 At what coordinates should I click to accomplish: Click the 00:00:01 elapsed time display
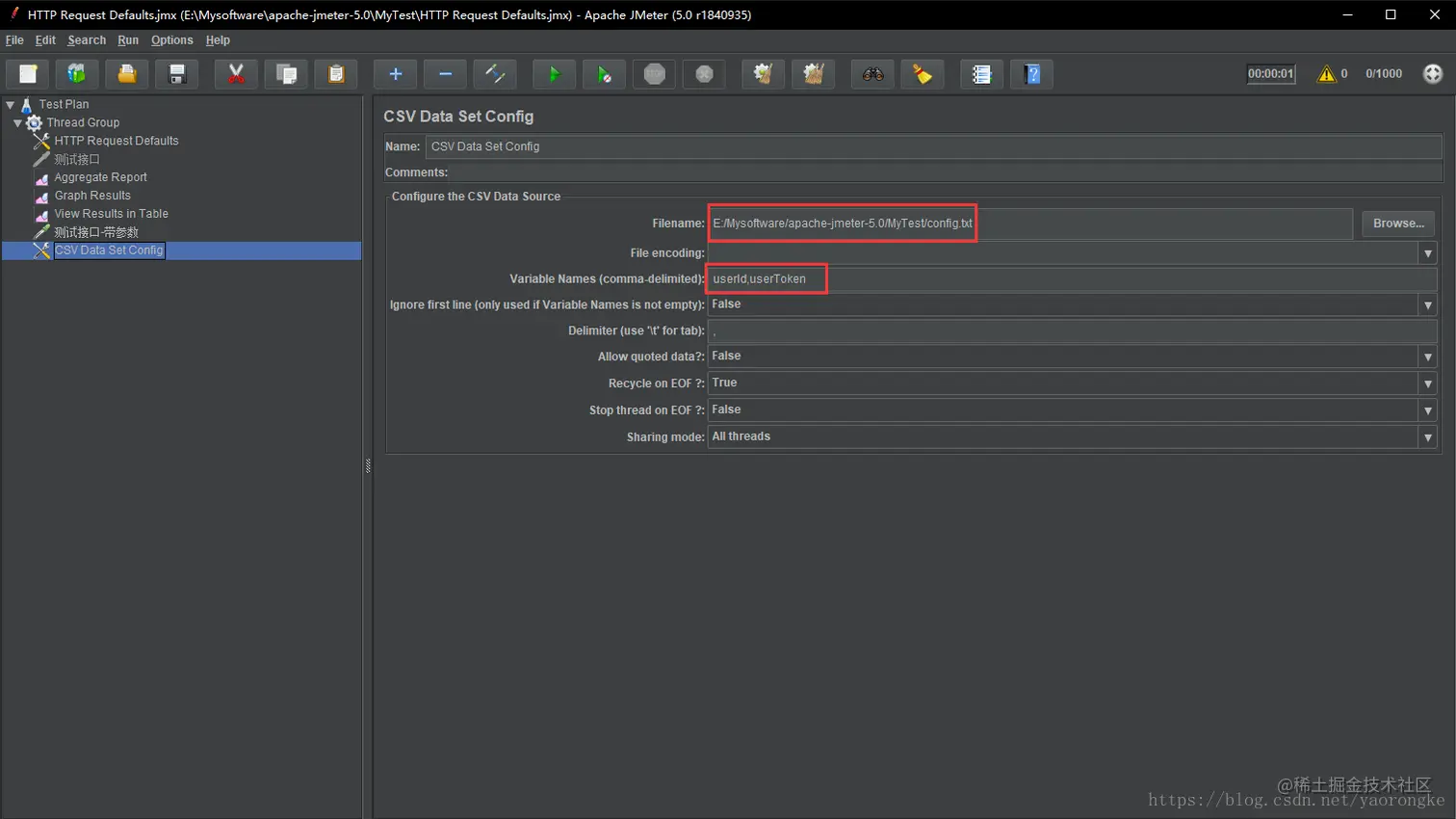[1271, 74]
